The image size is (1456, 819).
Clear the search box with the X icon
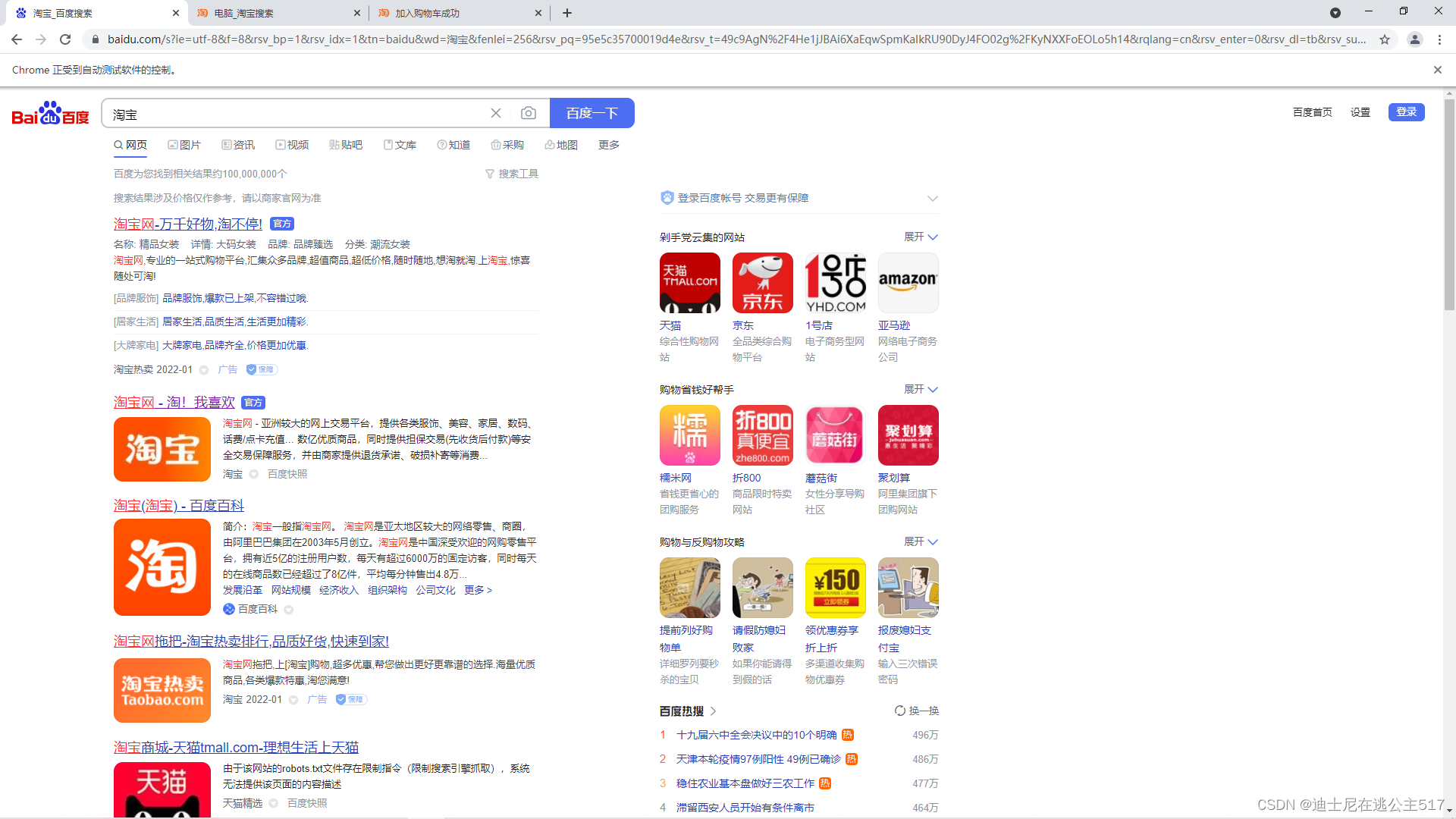(496, 113)
